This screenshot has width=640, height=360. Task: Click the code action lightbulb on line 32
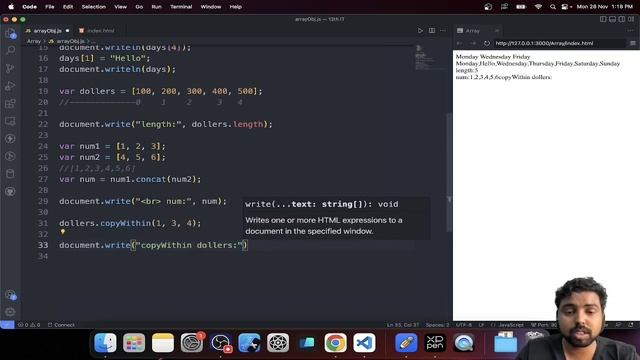(62, 232)
